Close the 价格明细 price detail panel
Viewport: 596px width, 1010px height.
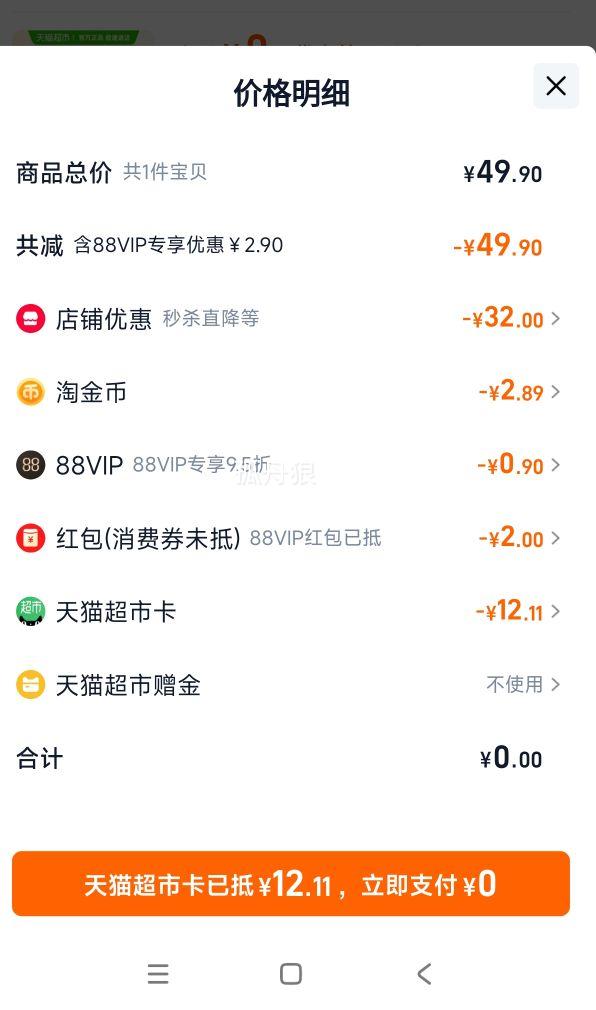(x=555, y=86)
